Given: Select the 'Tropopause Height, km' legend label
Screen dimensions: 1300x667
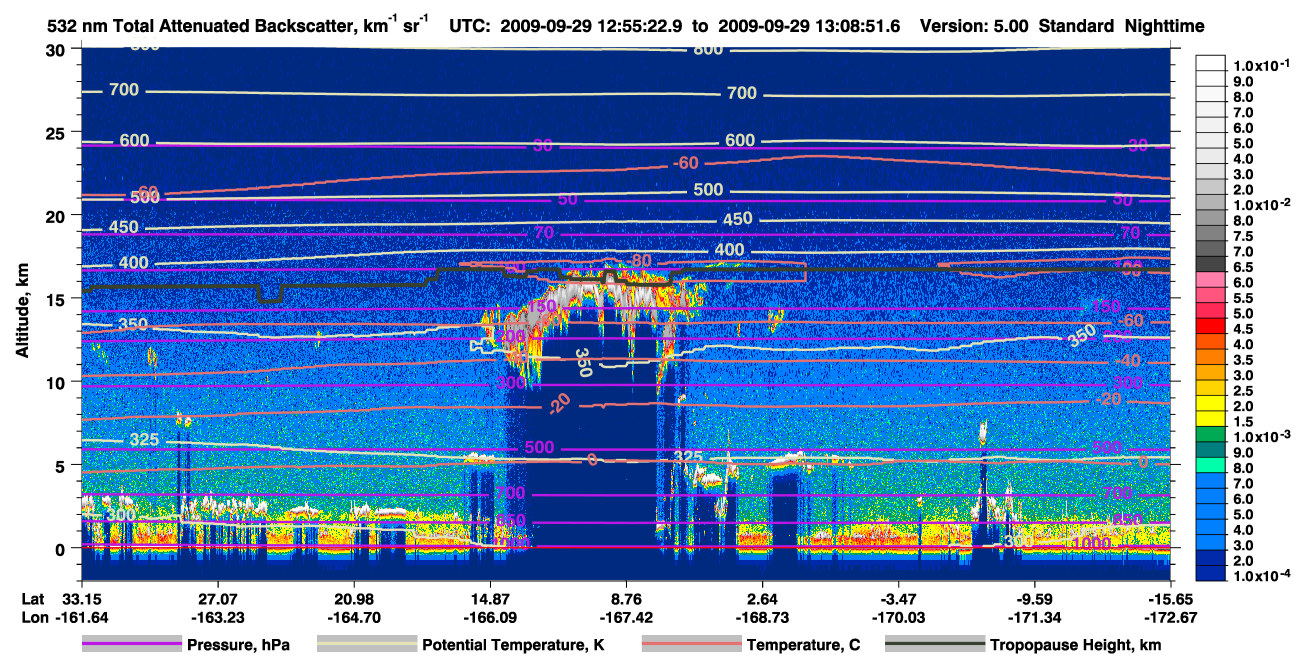Looking at the screenshot, I should [1075, 646].
